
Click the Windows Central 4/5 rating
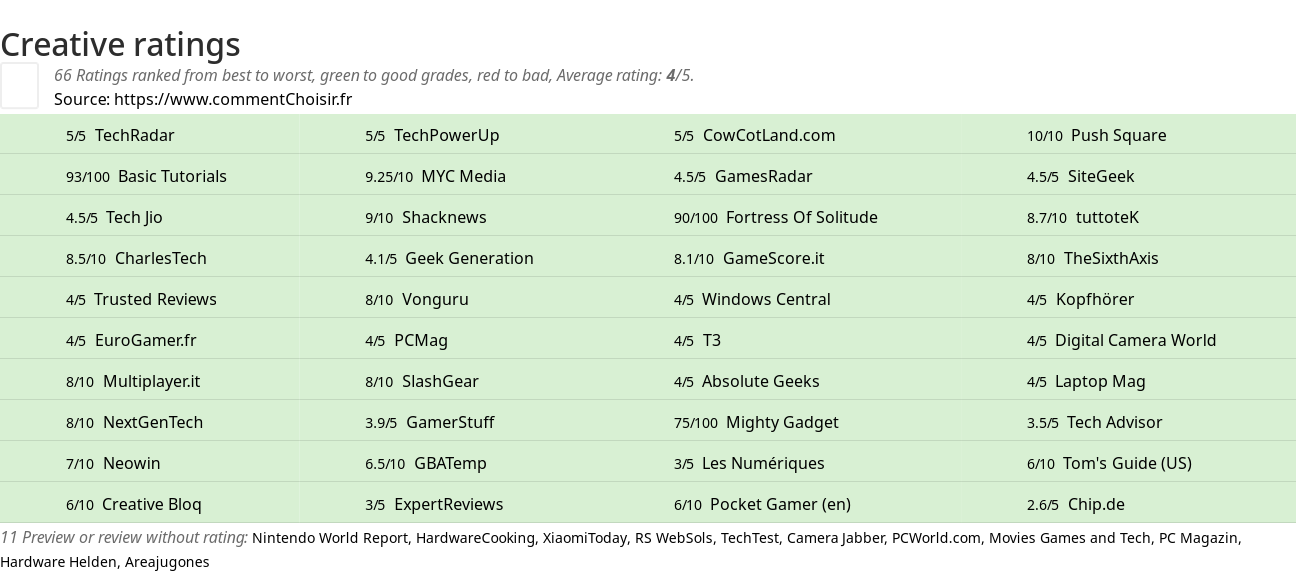pos(766,299)
